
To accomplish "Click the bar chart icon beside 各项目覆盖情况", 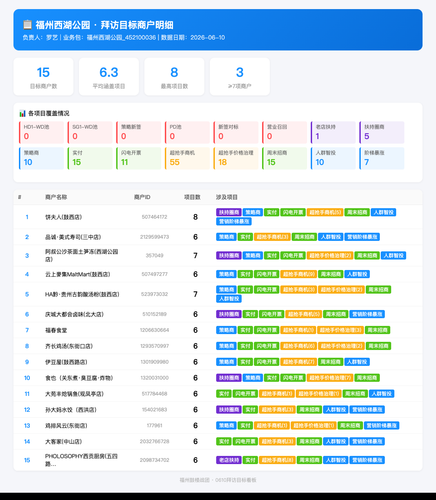I will point(22,113).
